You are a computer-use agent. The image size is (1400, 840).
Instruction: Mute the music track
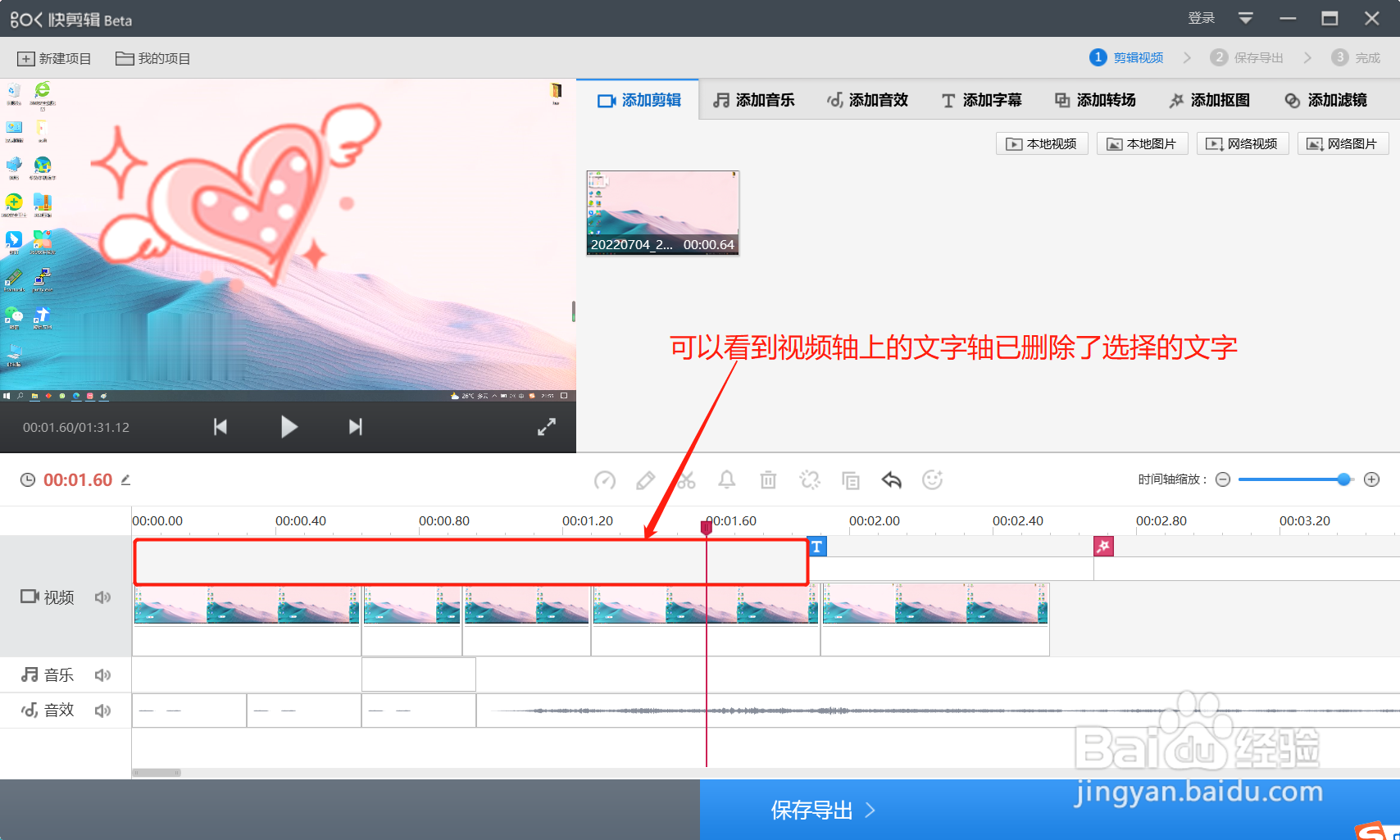[102, 675]
